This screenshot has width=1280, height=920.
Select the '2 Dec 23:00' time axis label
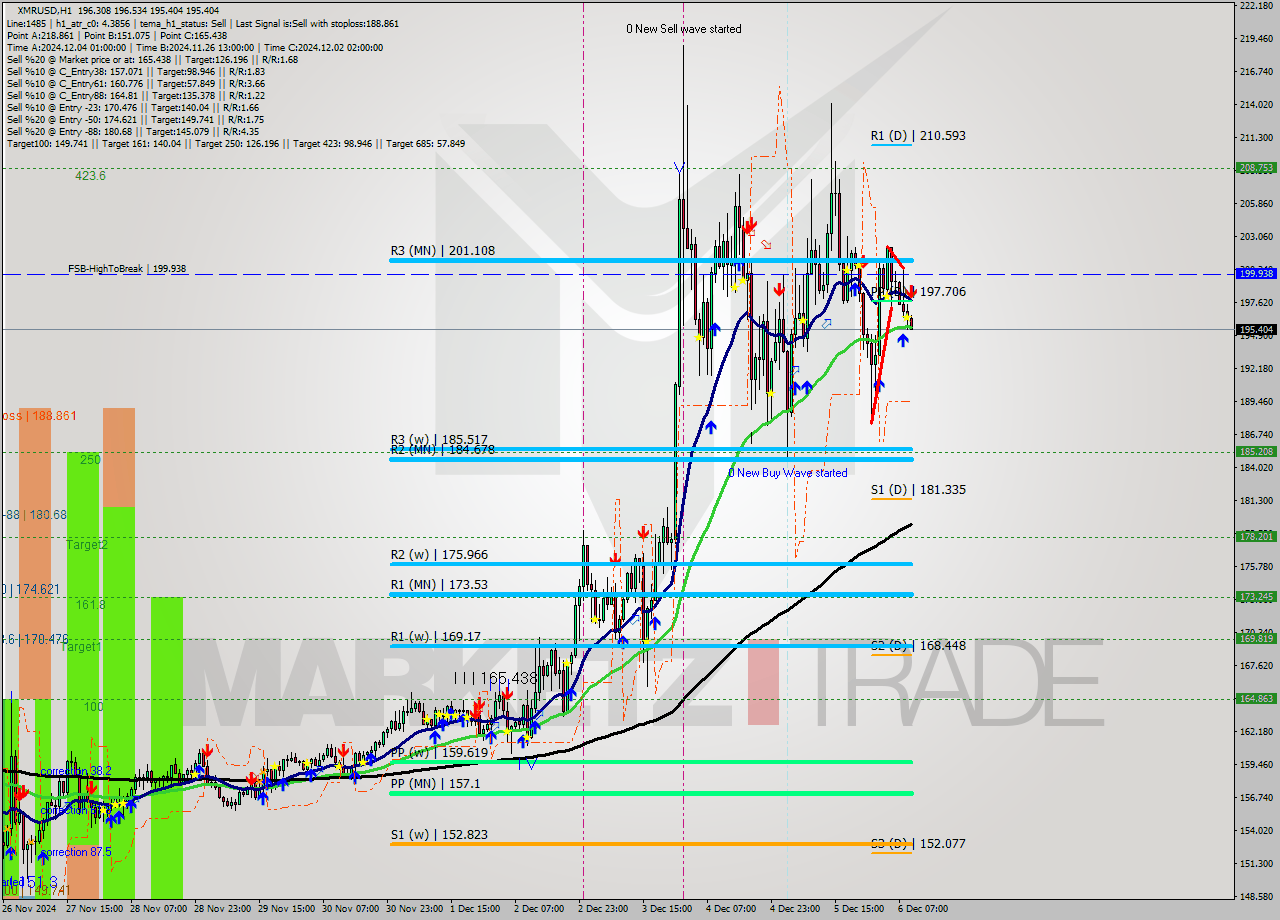pyautogui.click(x=603, y=909)
